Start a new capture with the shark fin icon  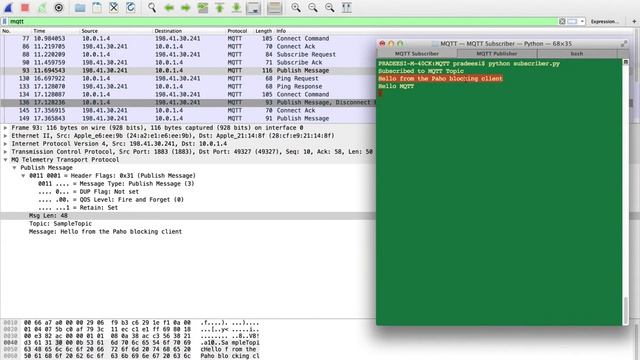pos(8,7)
